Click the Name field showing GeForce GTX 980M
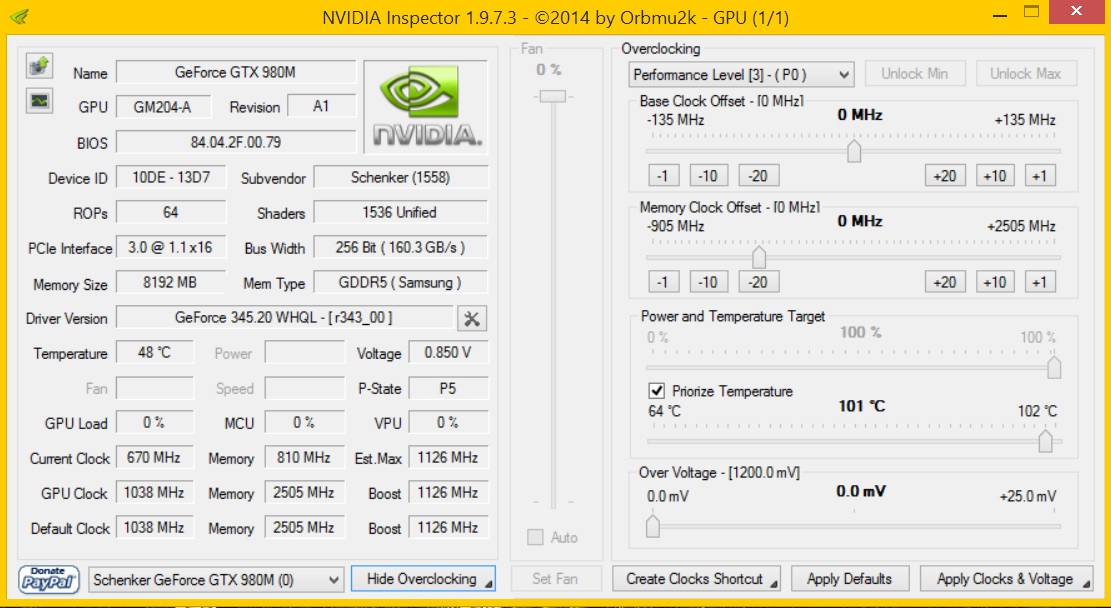 [x=236, y=72]
